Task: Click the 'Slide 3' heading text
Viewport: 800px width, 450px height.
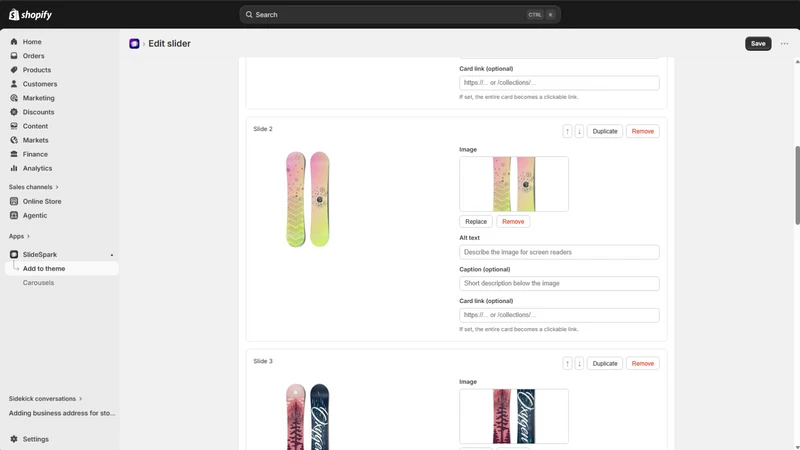Action: (263, 361)
